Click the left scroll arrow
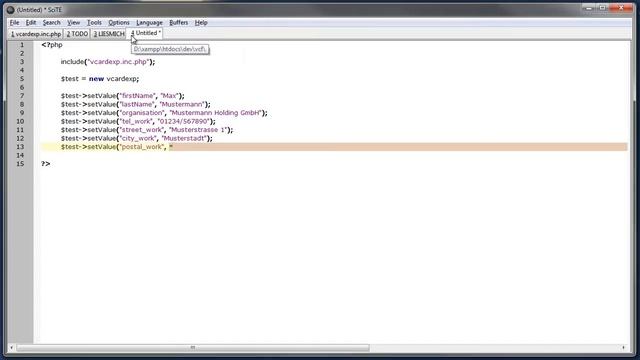This screenshot has width=640, height=360. pyautogui.click(x=11, y=347)
